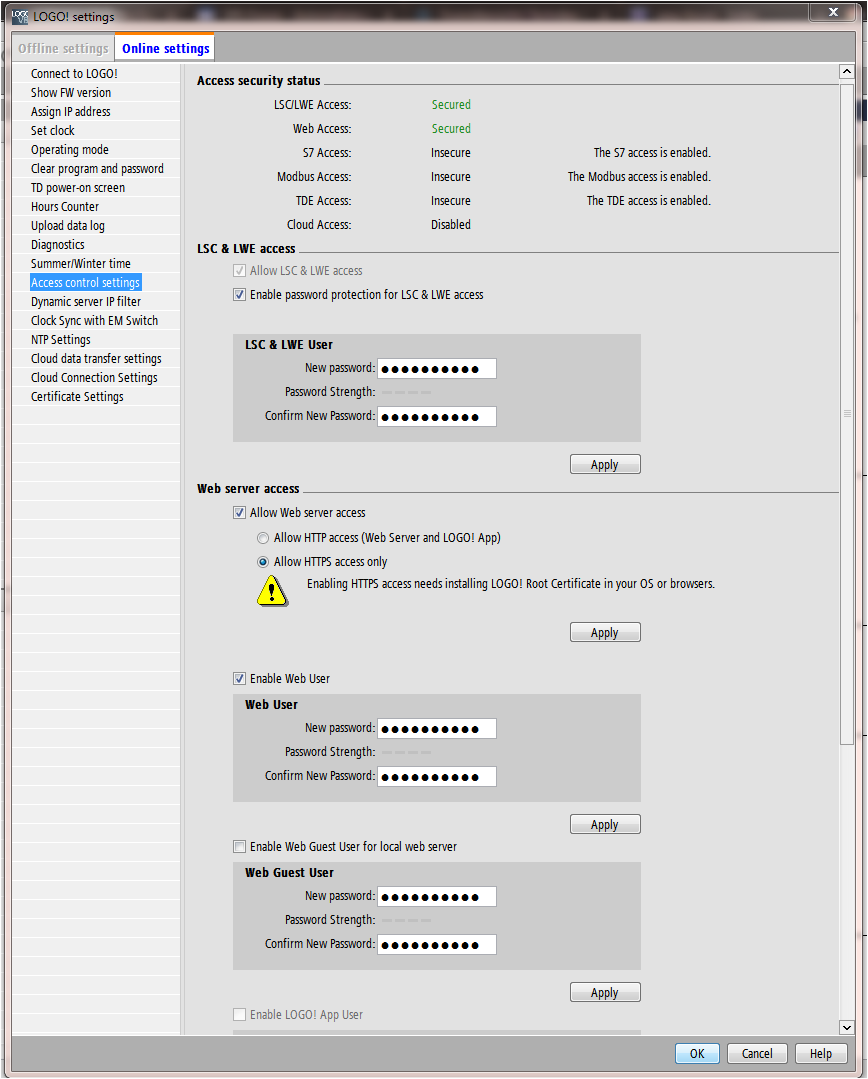Screen dimensions: 868x1079
Task: Open Clear program and password
Action: click(97, 169)
